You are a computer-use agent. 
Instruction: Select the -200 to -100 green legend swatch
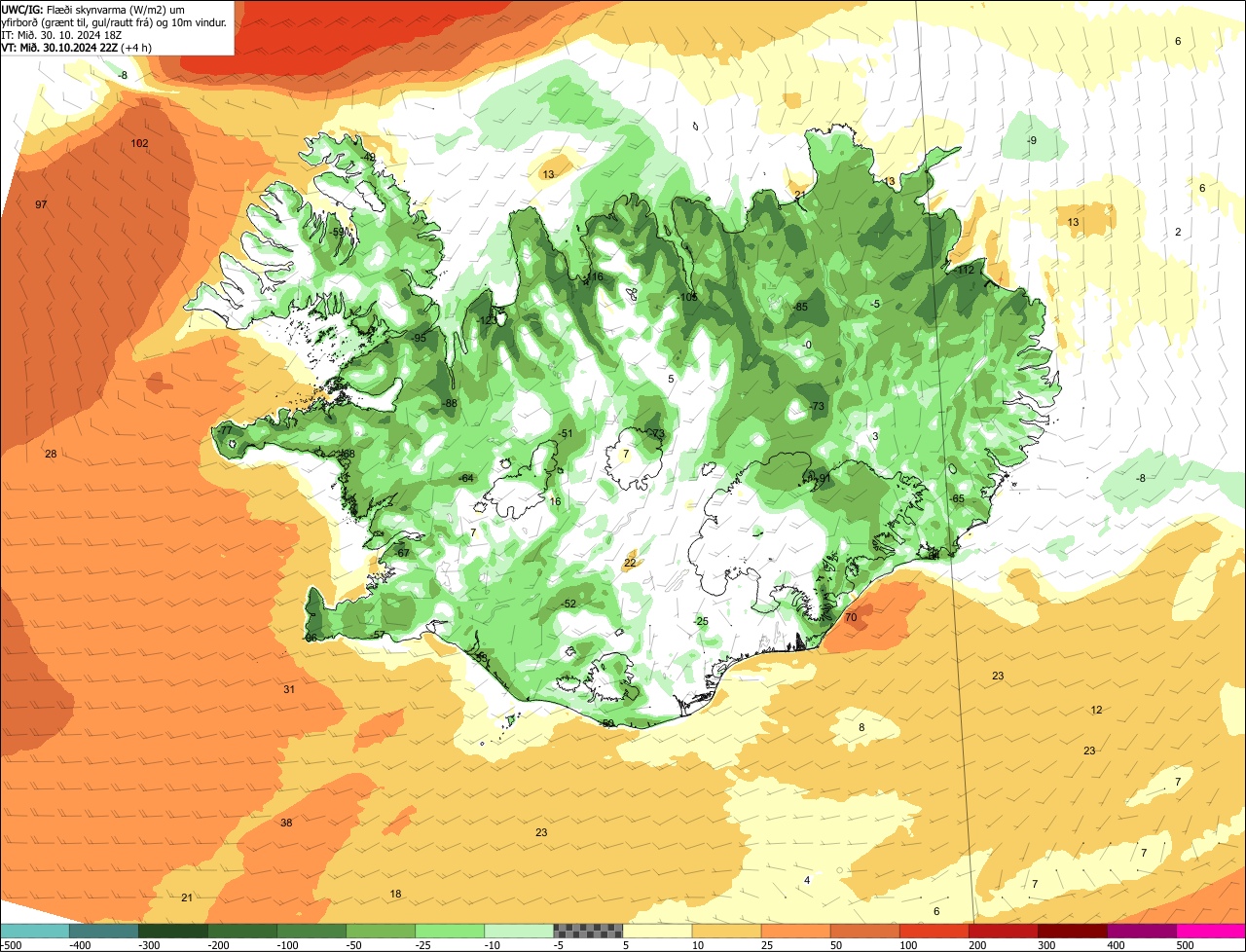pos(242,931)
